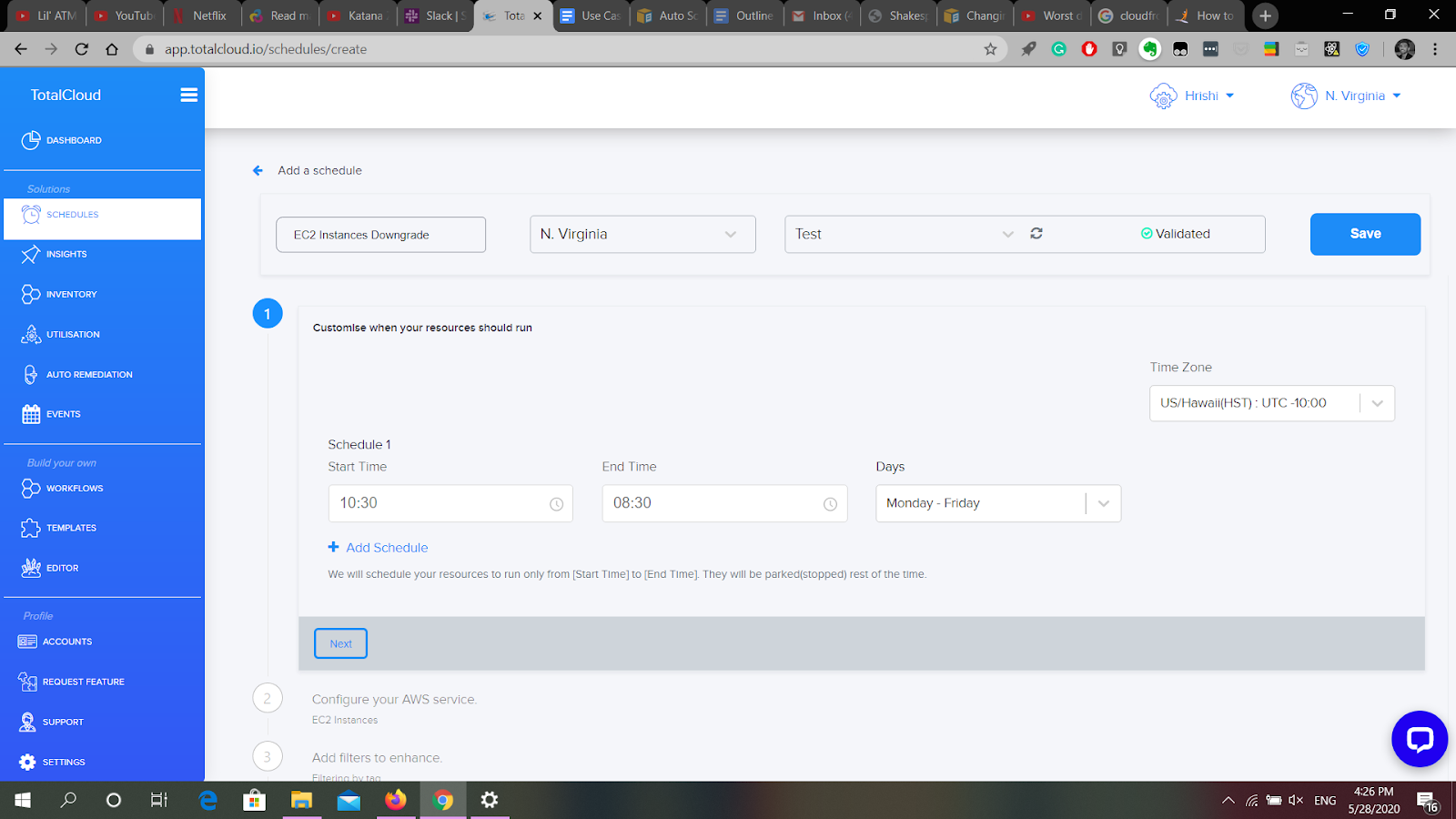The width and height of the screenshot is (1456, 819).
Task: Click the Settings gear icon in sidebar
Action: pyautogui.click(x=27, y=762)
